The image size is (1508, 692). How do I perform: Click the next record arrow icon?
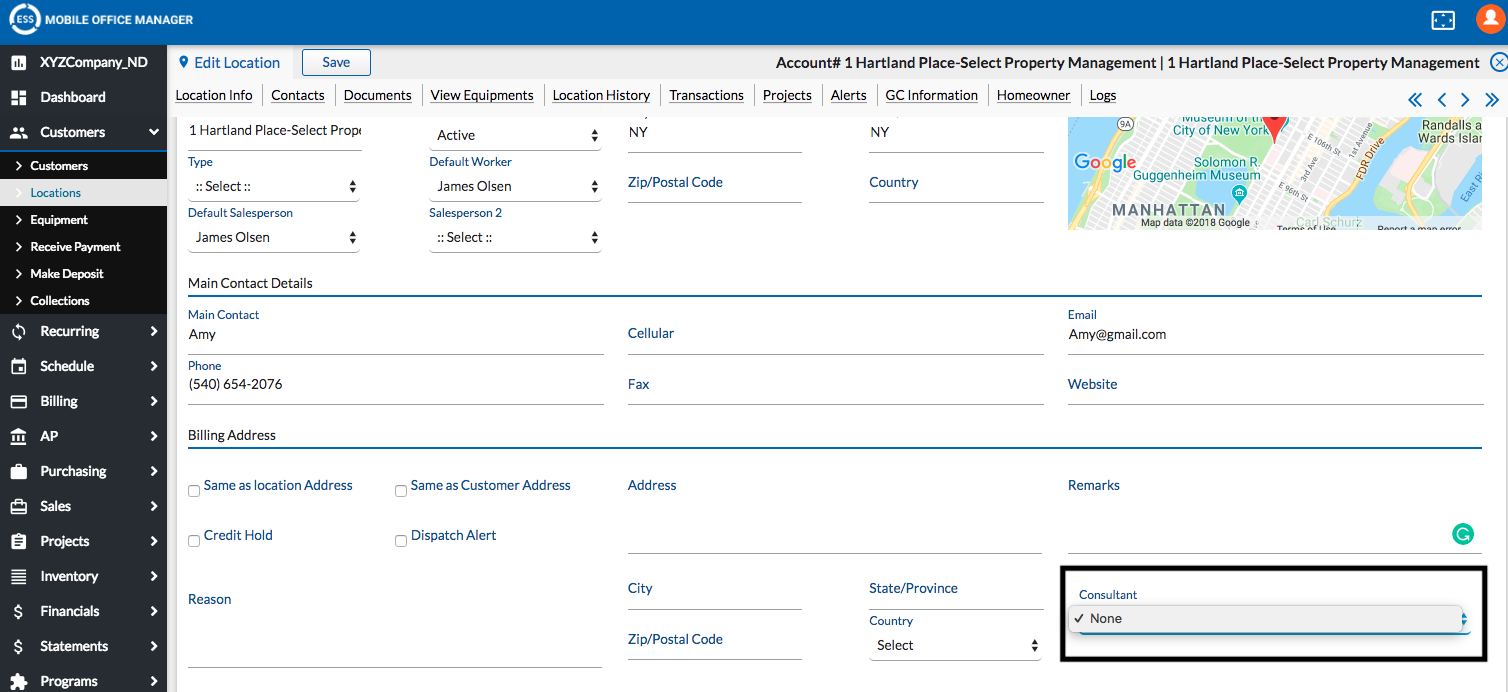pos(1465,99)
